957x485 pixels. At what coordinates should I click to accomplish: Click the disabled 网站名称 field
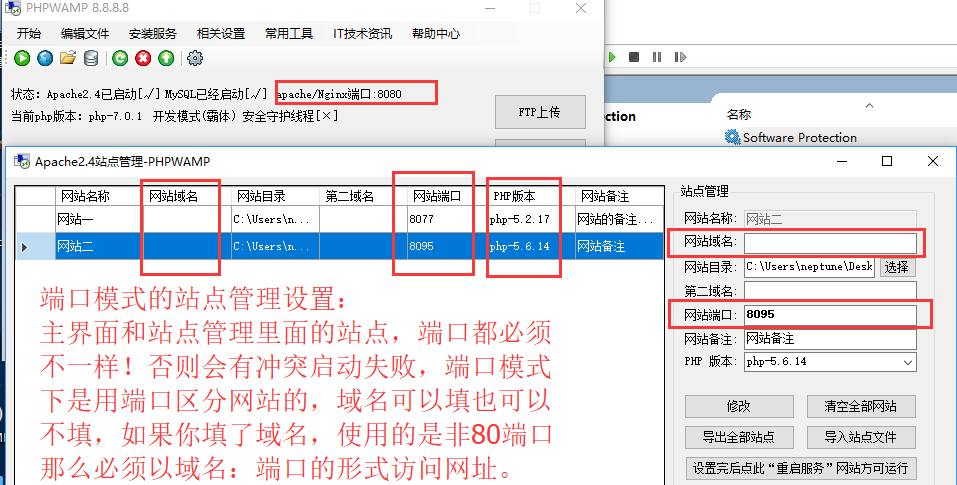point(830,219)
